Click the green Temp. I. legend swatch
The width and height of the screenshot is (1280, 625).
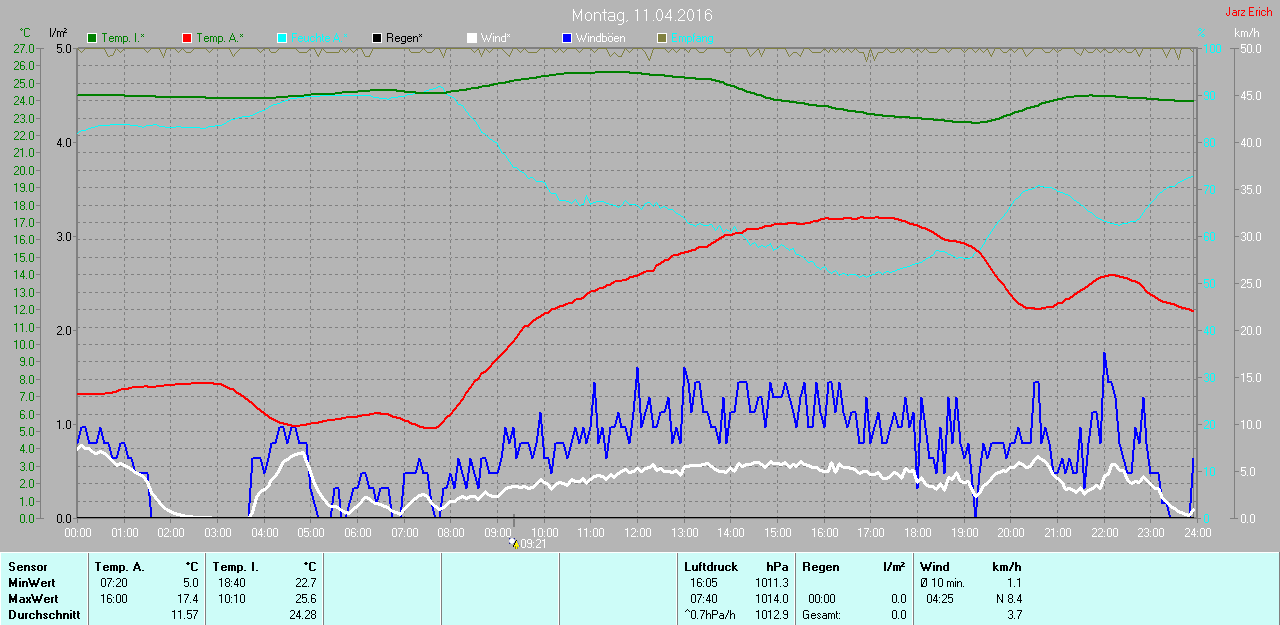(93, 38)
